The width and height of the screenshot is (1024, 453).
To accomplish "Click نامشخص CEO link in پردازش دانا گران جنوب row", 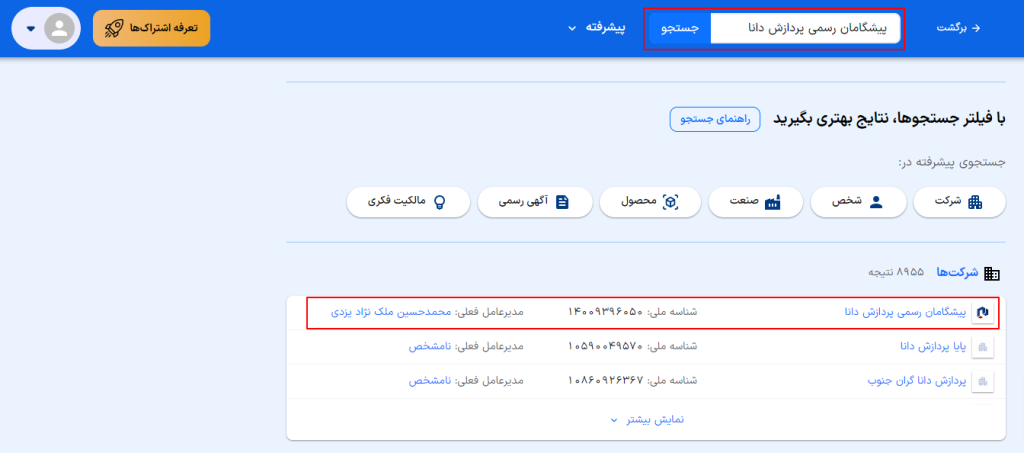I will click(x=430, y=381).
